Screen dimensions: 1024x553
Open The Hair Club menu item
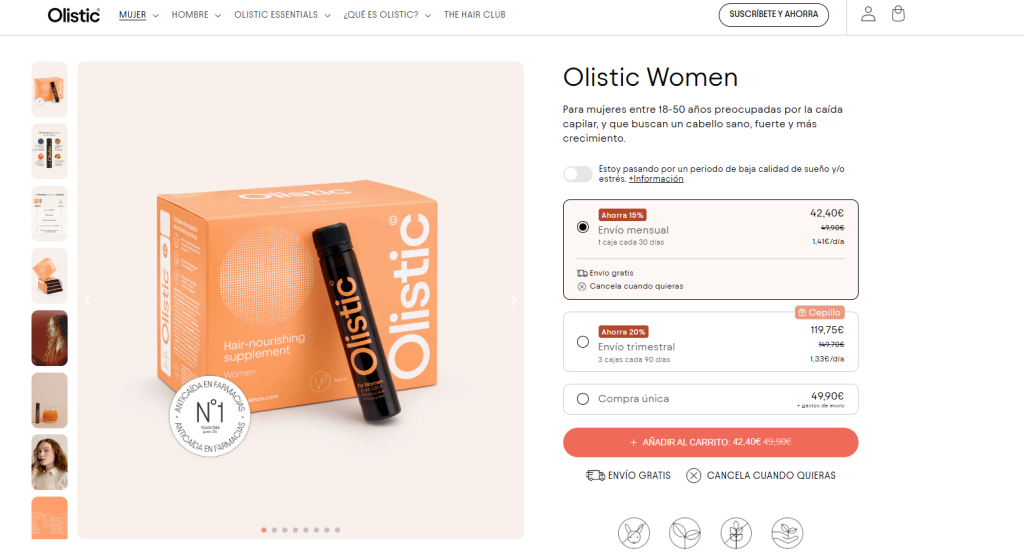(475, 15)
